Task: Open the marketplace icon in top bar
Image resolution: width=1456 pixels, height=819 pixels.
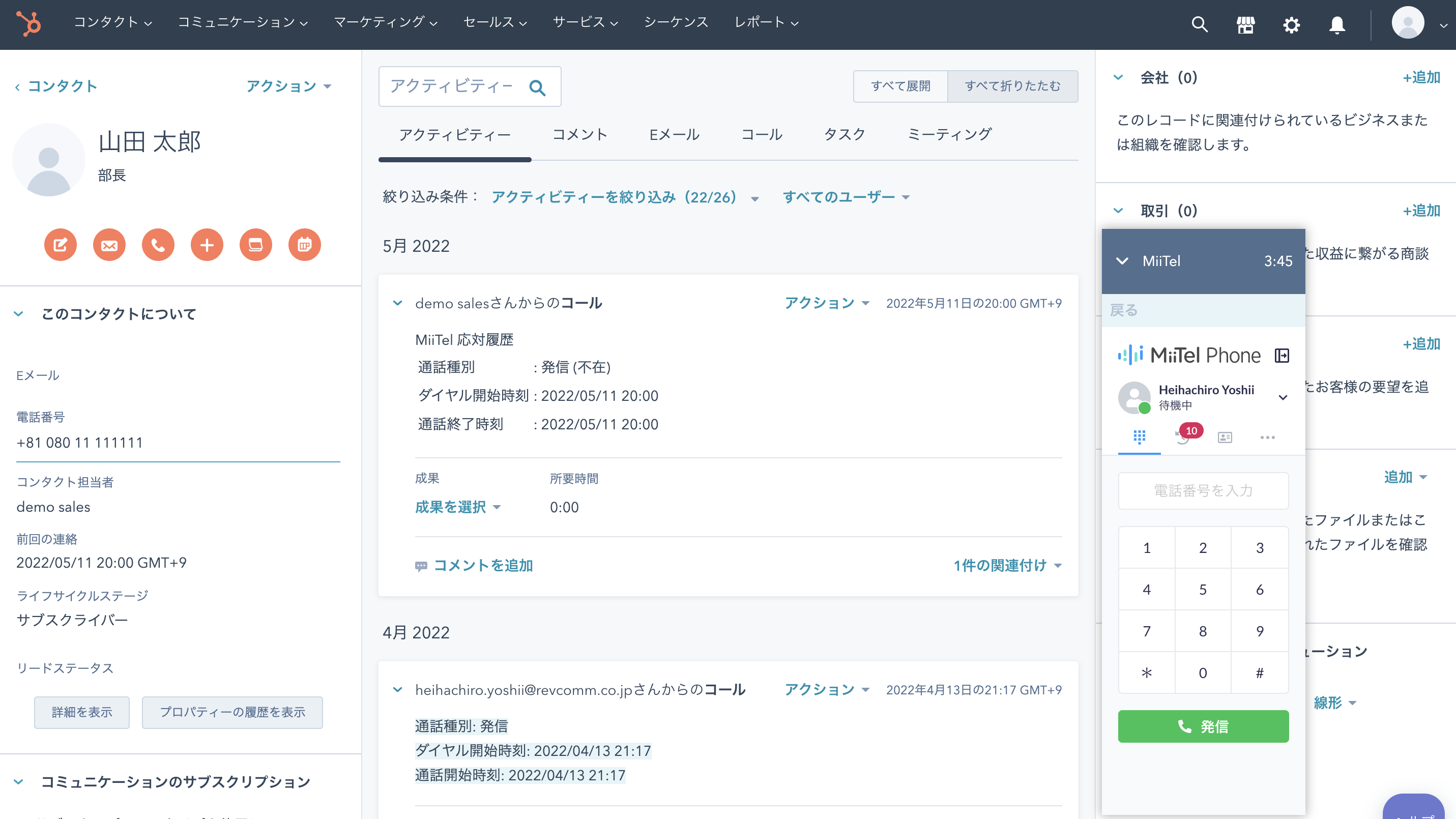Action: pos(1245,25)
